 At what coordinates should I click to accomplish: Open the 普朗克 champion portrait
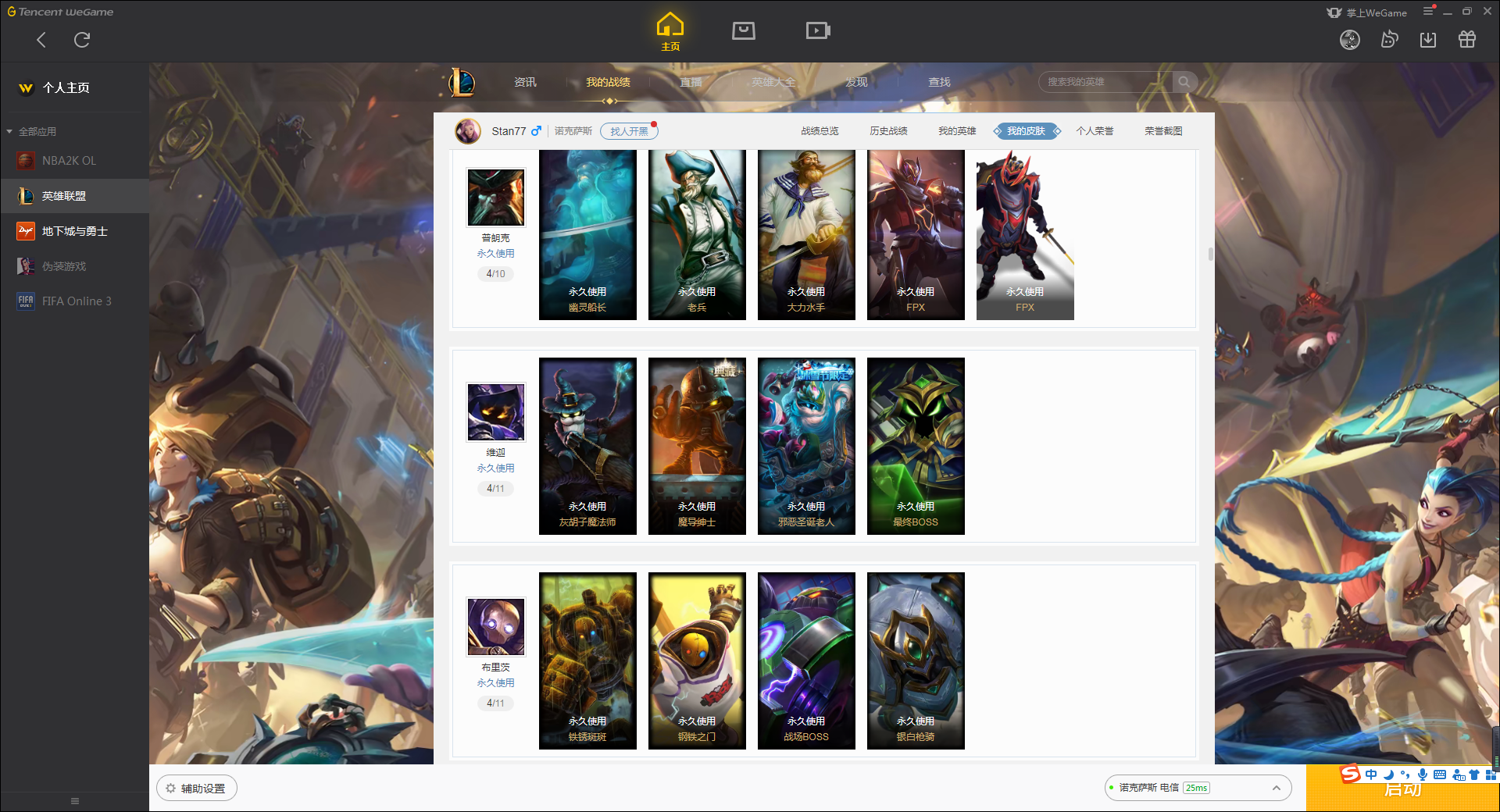click(496, 197)
